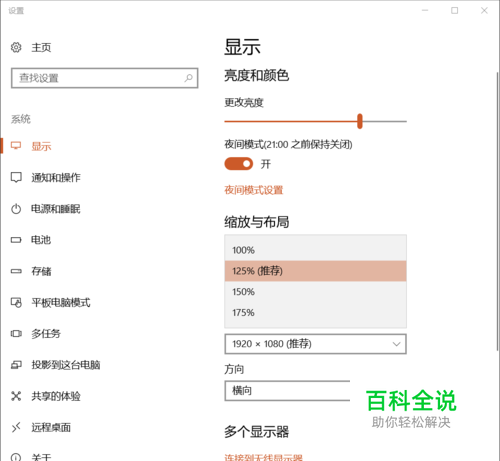Viewport: 500px width, 461px height.
Task: Open power and sleep icon
Action: (16, 209)
